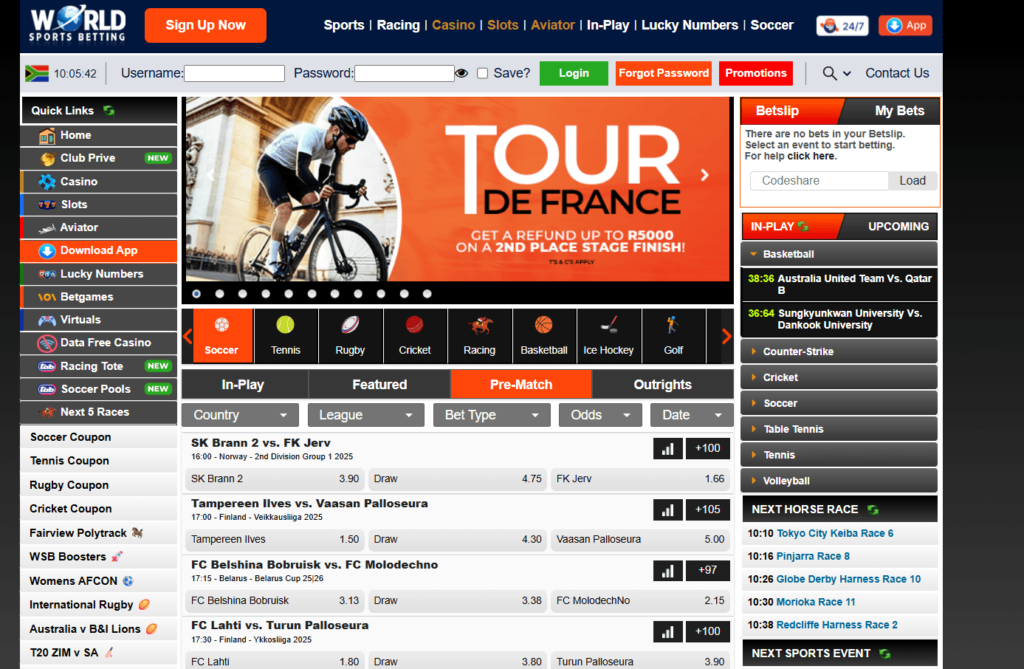Open the Date filter dropdown
Viewport: 1024px width, 669px height.
(x=692, y=415)
